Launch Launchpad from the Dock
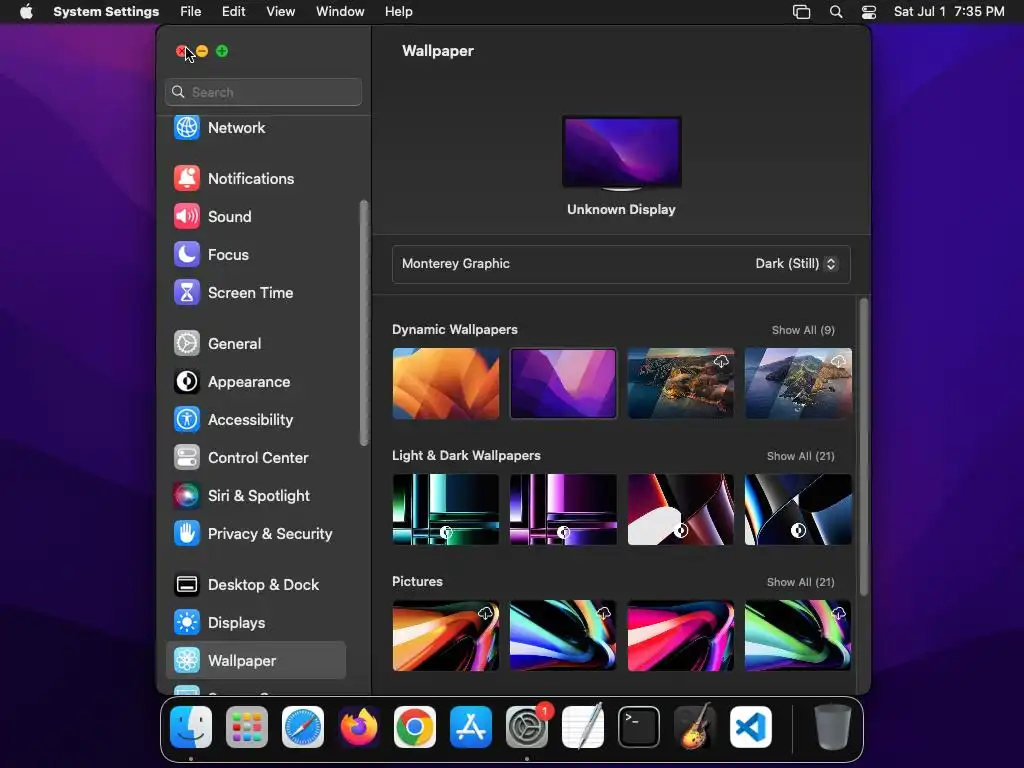 [x=247, y=727]
